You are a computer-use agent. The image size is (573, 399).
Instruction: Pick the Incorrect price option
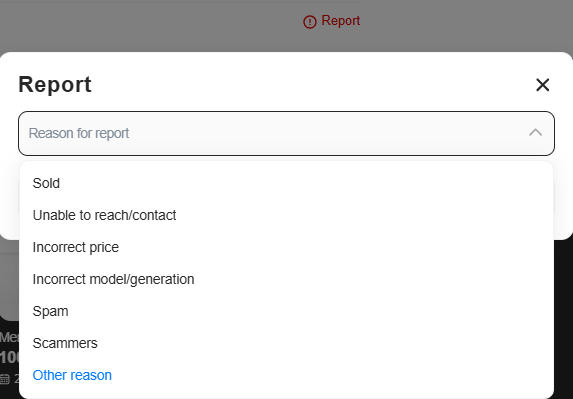[286, 247]
